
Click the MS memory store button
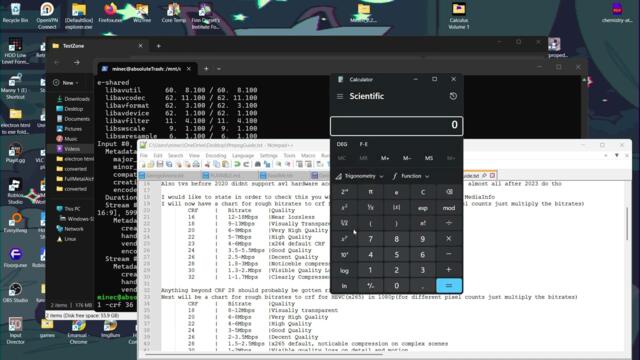429,158
